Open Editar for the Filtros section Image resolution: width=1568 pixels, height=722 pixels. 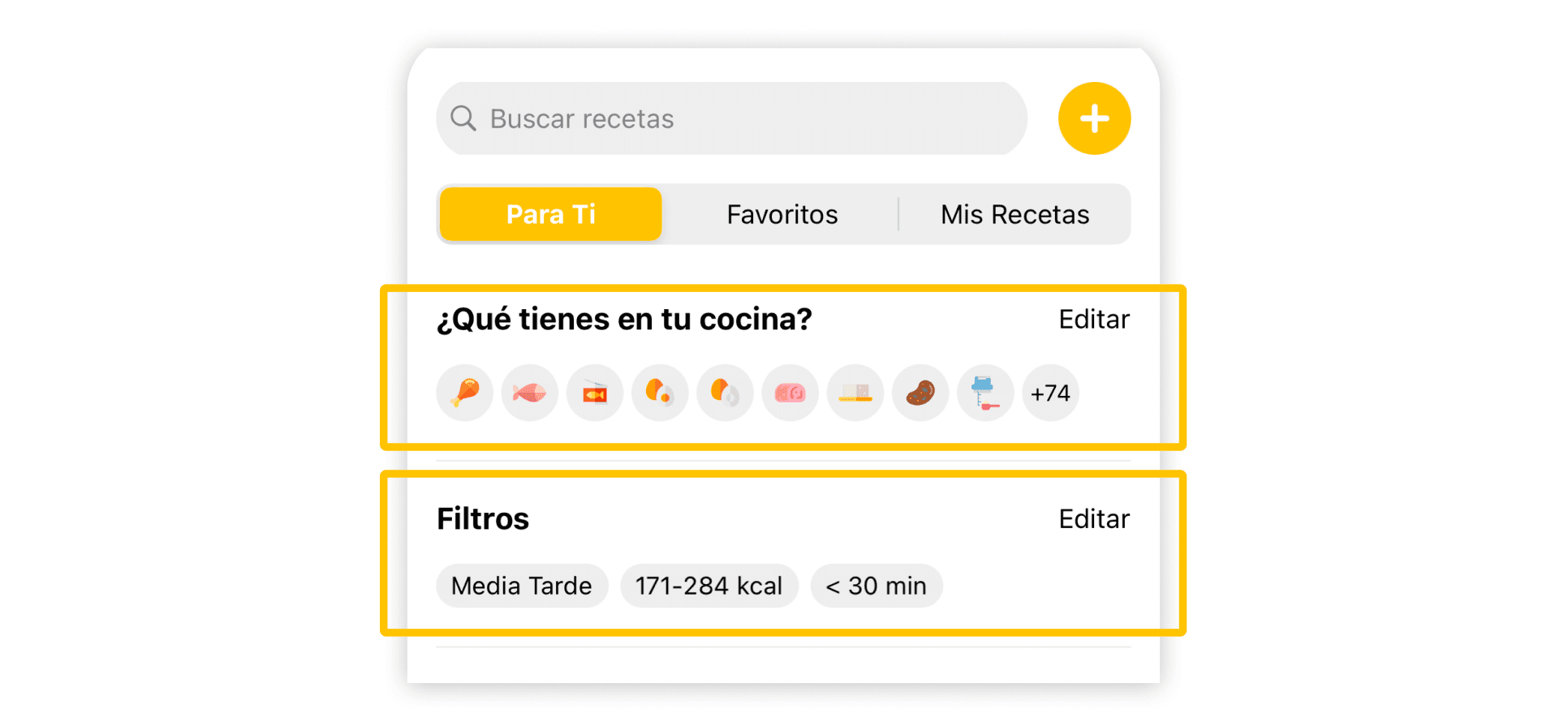(x=1094, y=518)
